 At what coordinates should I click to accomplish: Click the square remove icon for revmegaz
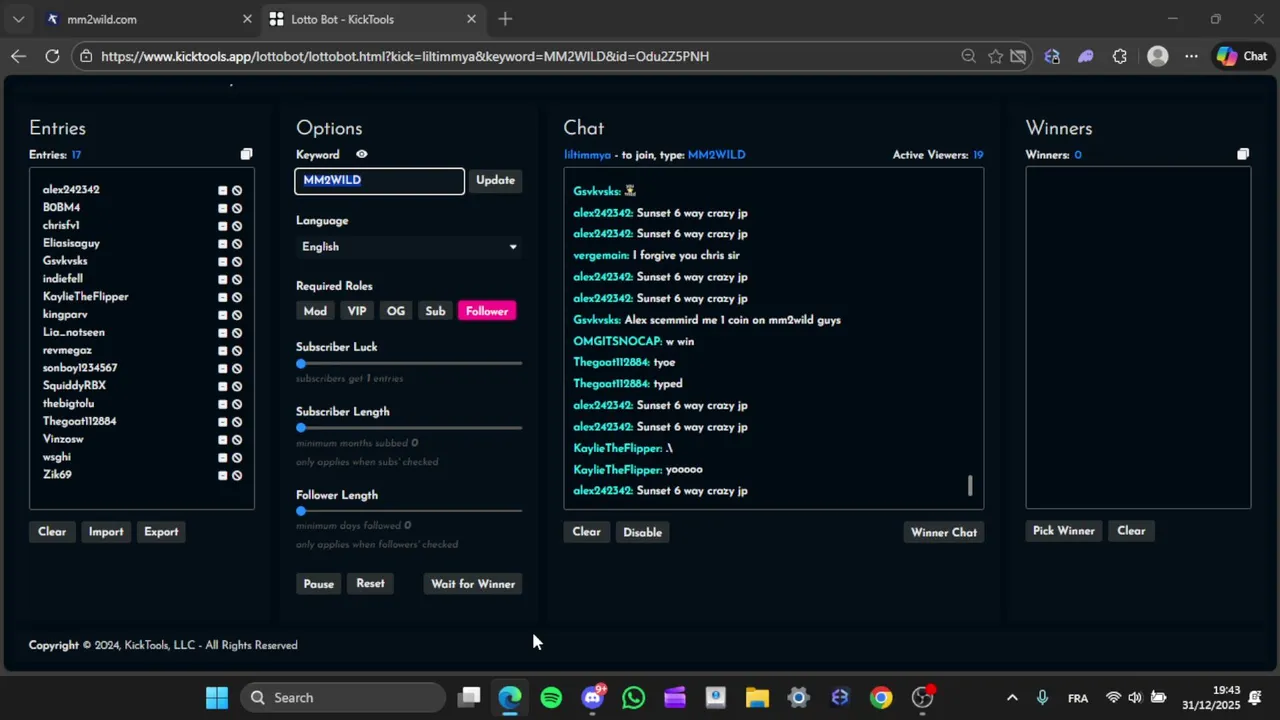point(223,351)
